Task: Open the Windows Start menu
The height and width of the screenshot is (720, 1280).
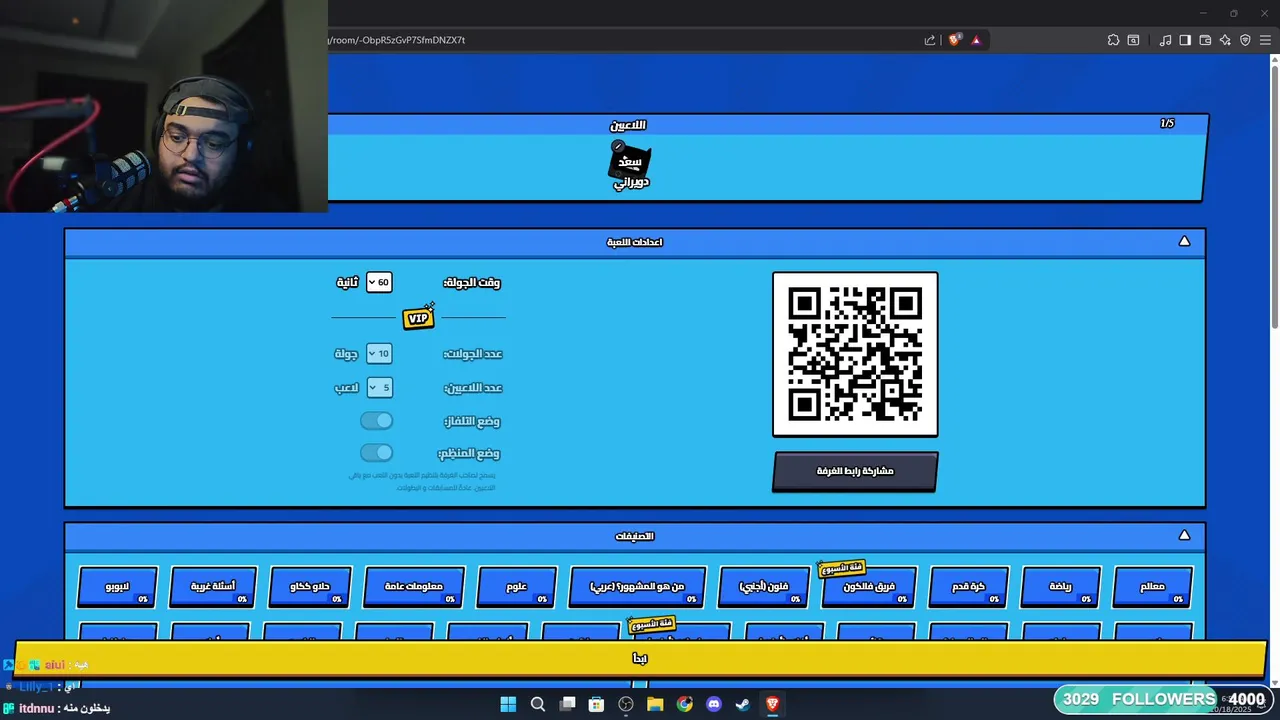Action: (x=508, y=704)
